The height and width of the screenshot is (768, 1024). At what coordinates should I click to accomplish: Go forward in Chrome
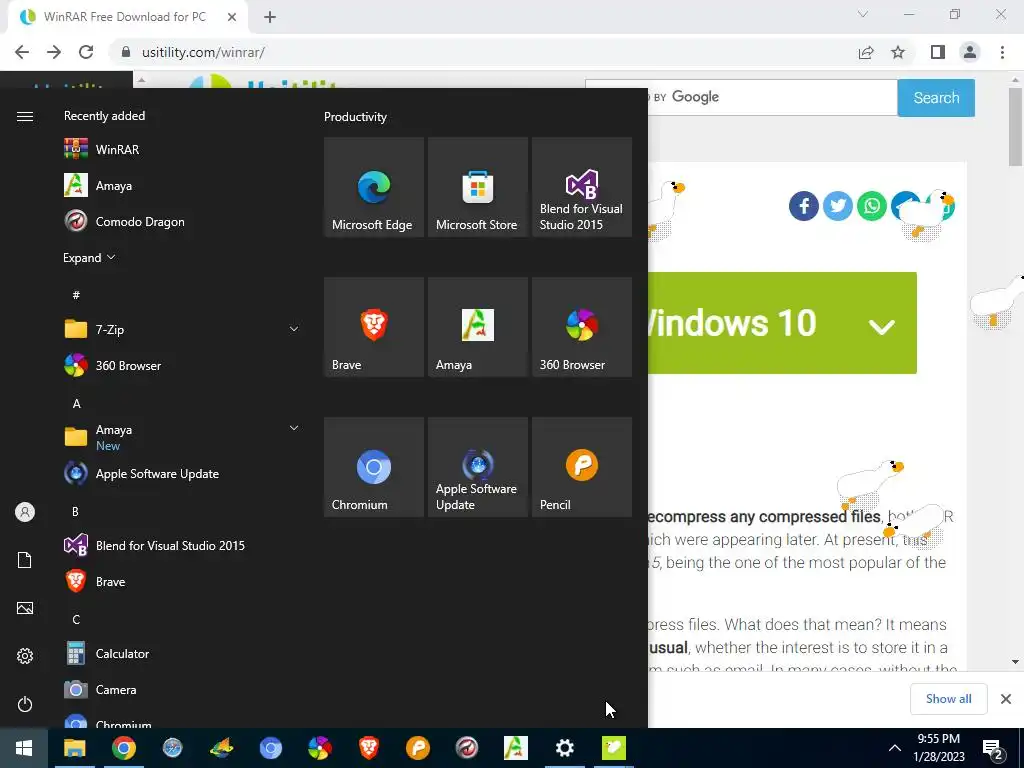click(x=54, y=52)
